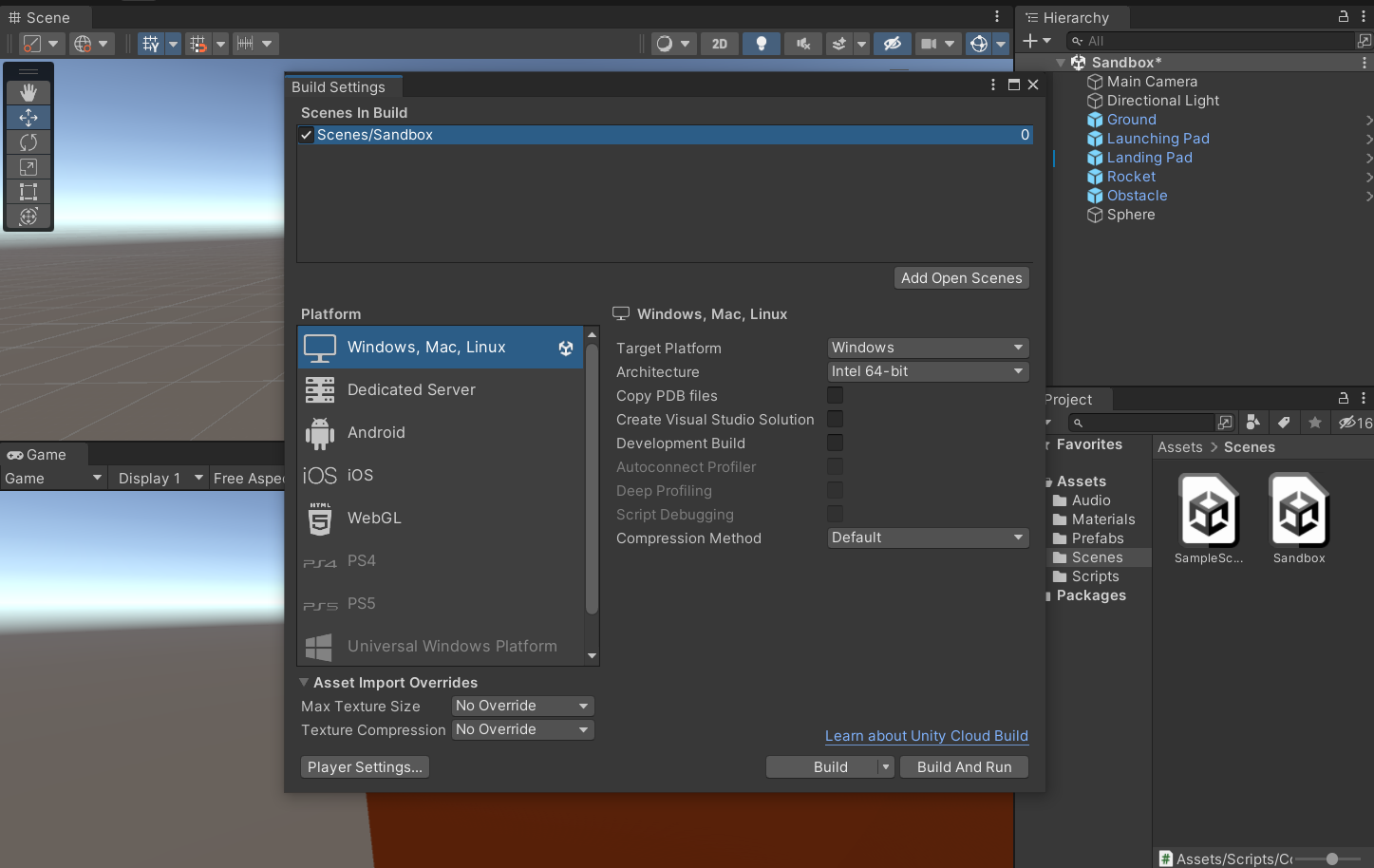Select the Android platform
This screenshot has width=1374, height=868.
click(x=441, y=432)
